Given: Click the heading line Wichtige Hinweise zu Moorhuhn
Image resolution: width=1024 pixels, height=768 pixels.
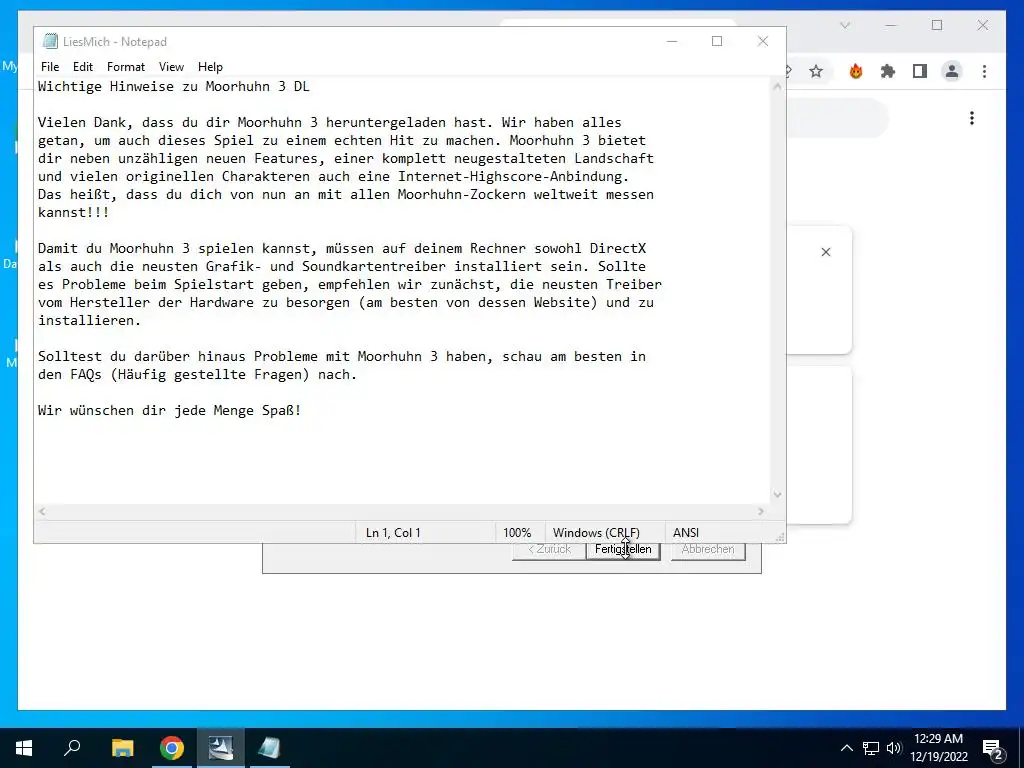Looking at the screenshot, I should [x=174, y=86].
